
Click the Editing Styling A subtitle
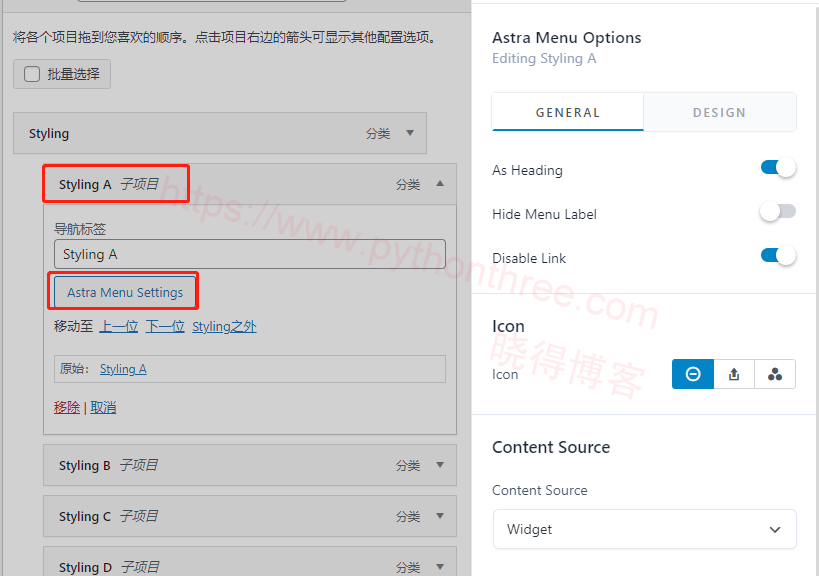click(x=544, y=58)
